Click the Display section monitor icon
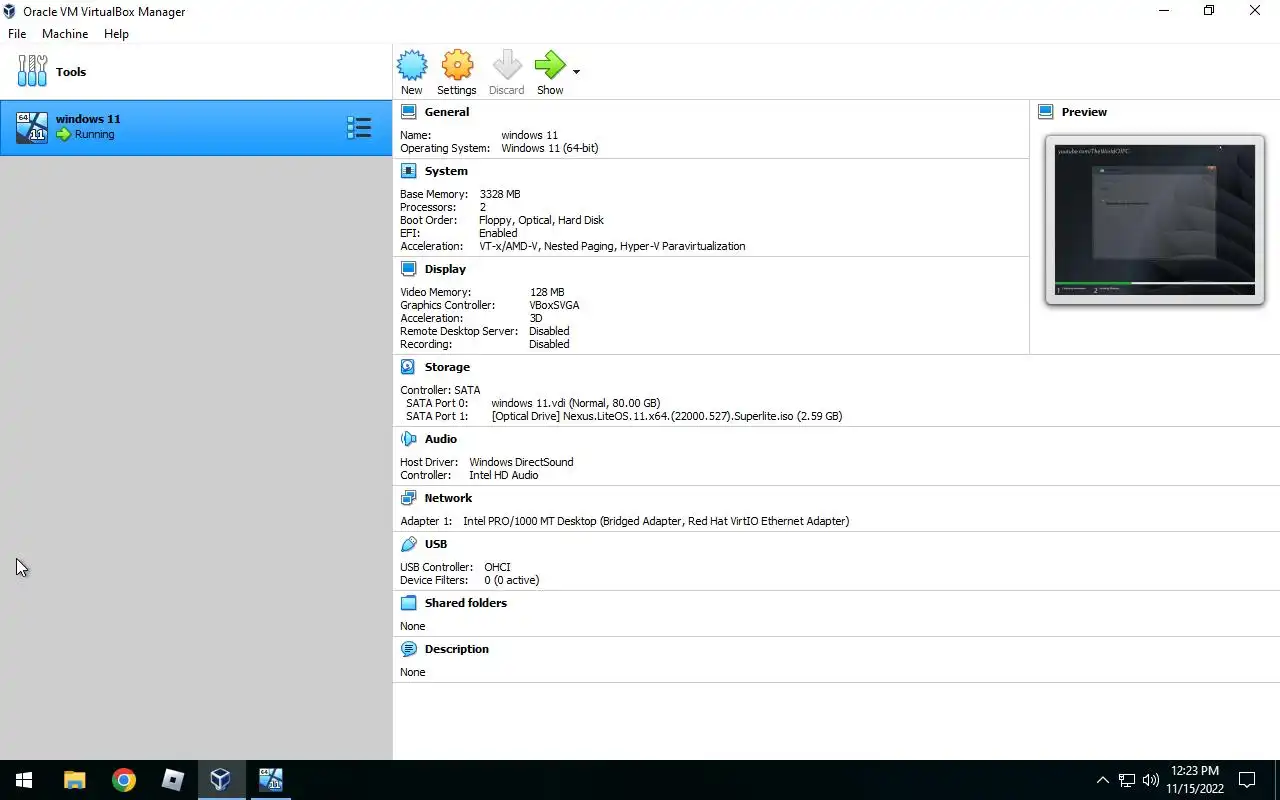 [x=408, y=269]
